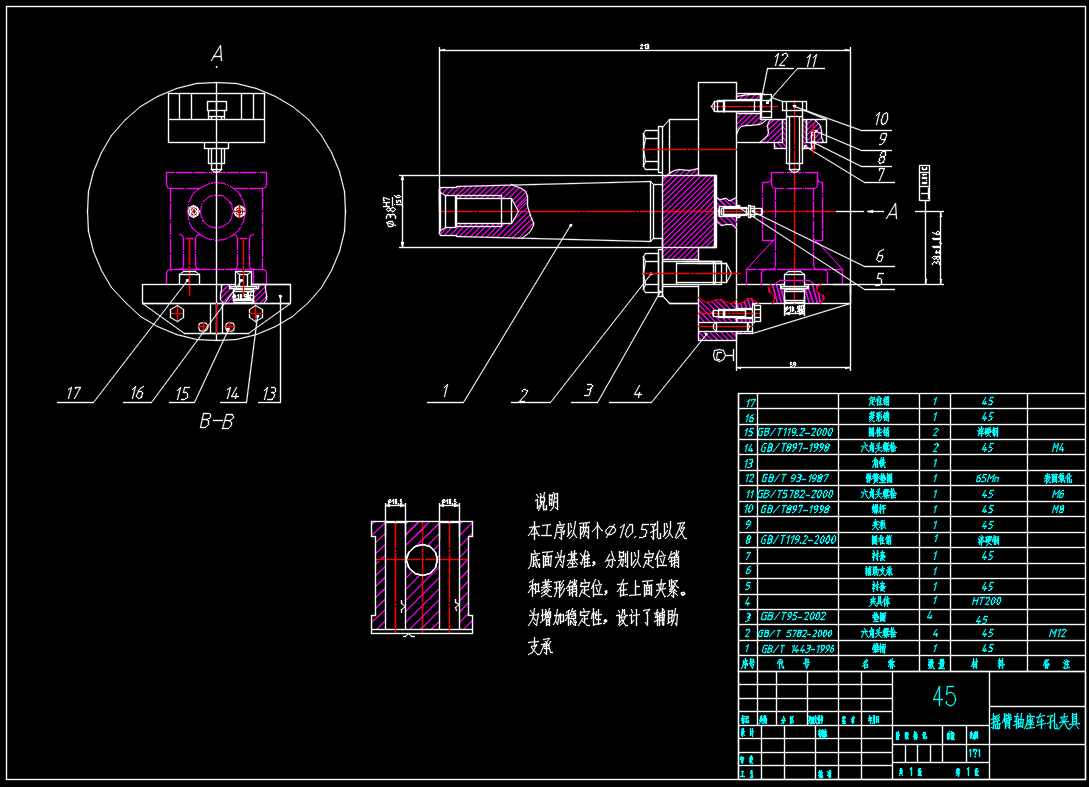Click the view direction letter A above left view
The image size is (1089, 787).
coord(217,56)
